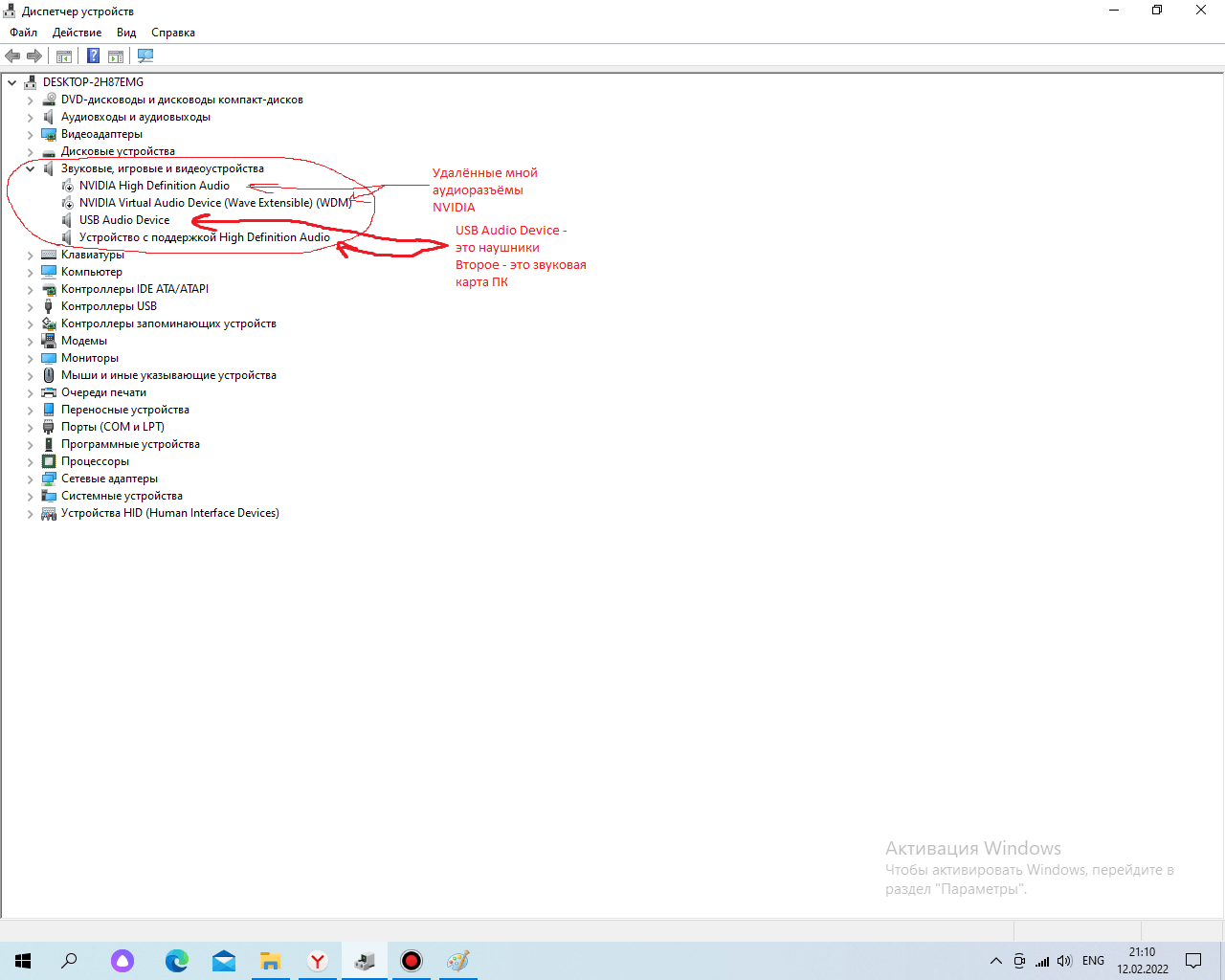The width and height of the screenshot is (1225, 980).
Task: Expand the Клавиатуры category
Action: coord(31,255)
